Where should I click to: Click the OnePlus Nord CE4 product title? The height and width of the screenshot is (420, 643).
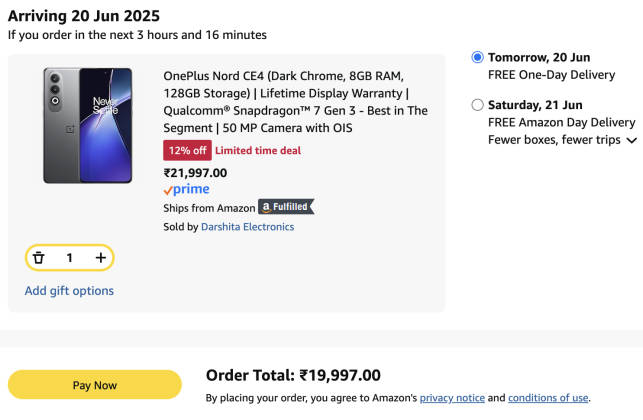(295, 101)
